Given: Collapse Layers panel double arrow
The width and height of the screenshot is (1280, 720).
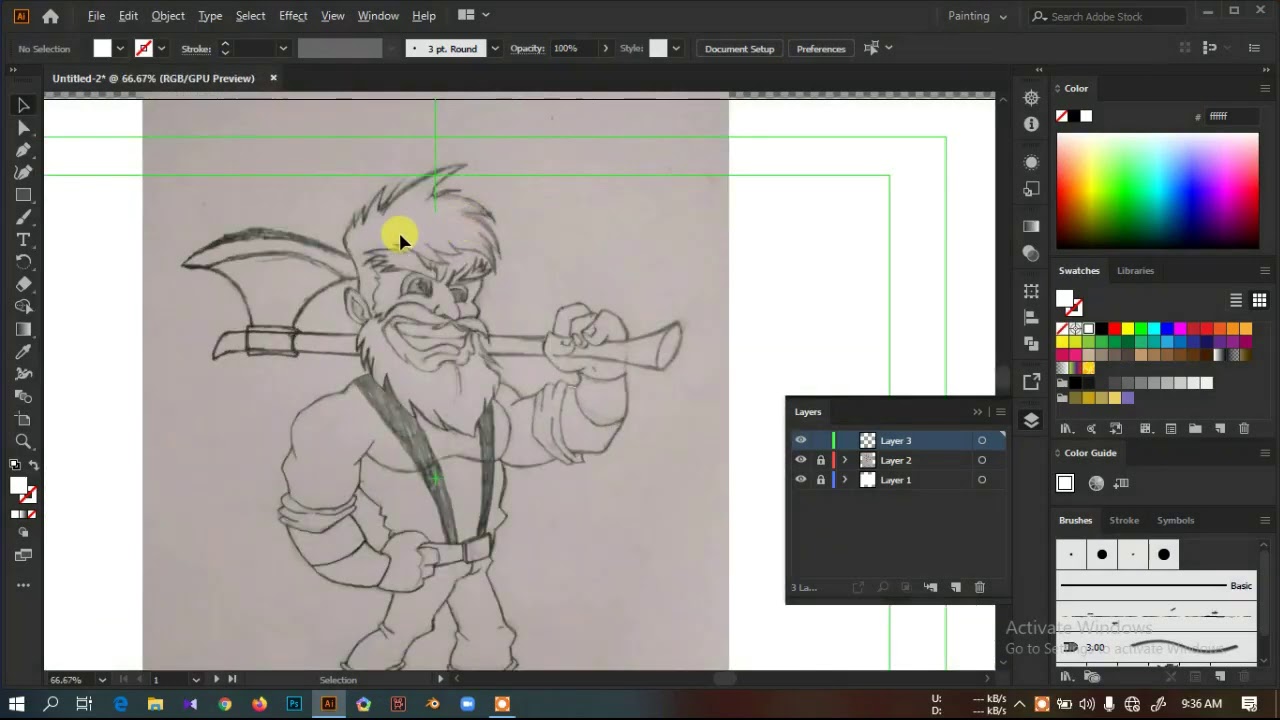Looking at the screenshot, I should (x=977, y=412).
